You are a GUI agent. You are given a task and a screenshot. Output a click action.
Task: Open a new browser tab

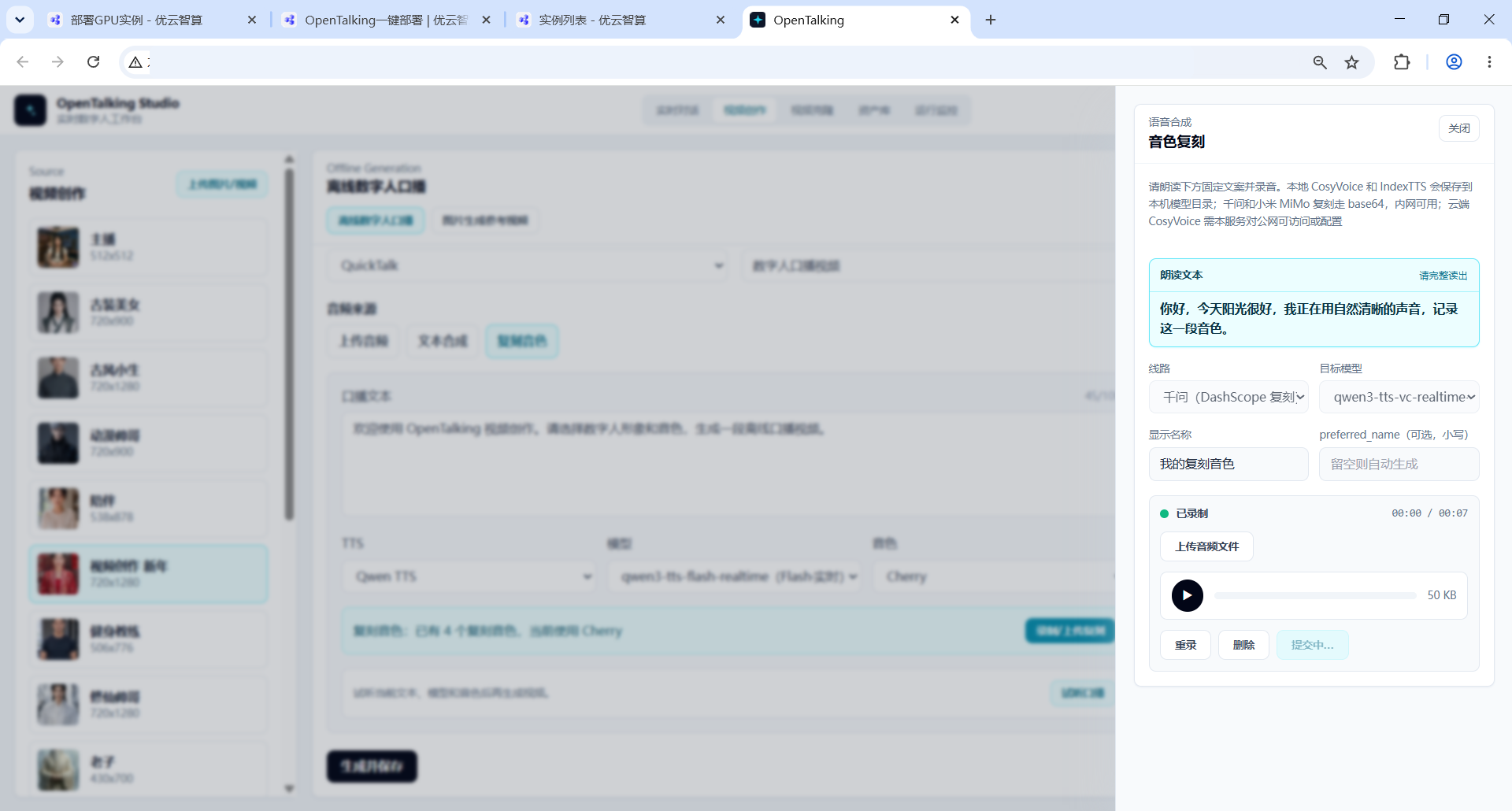pyautogui.click(x=991, y=20)
